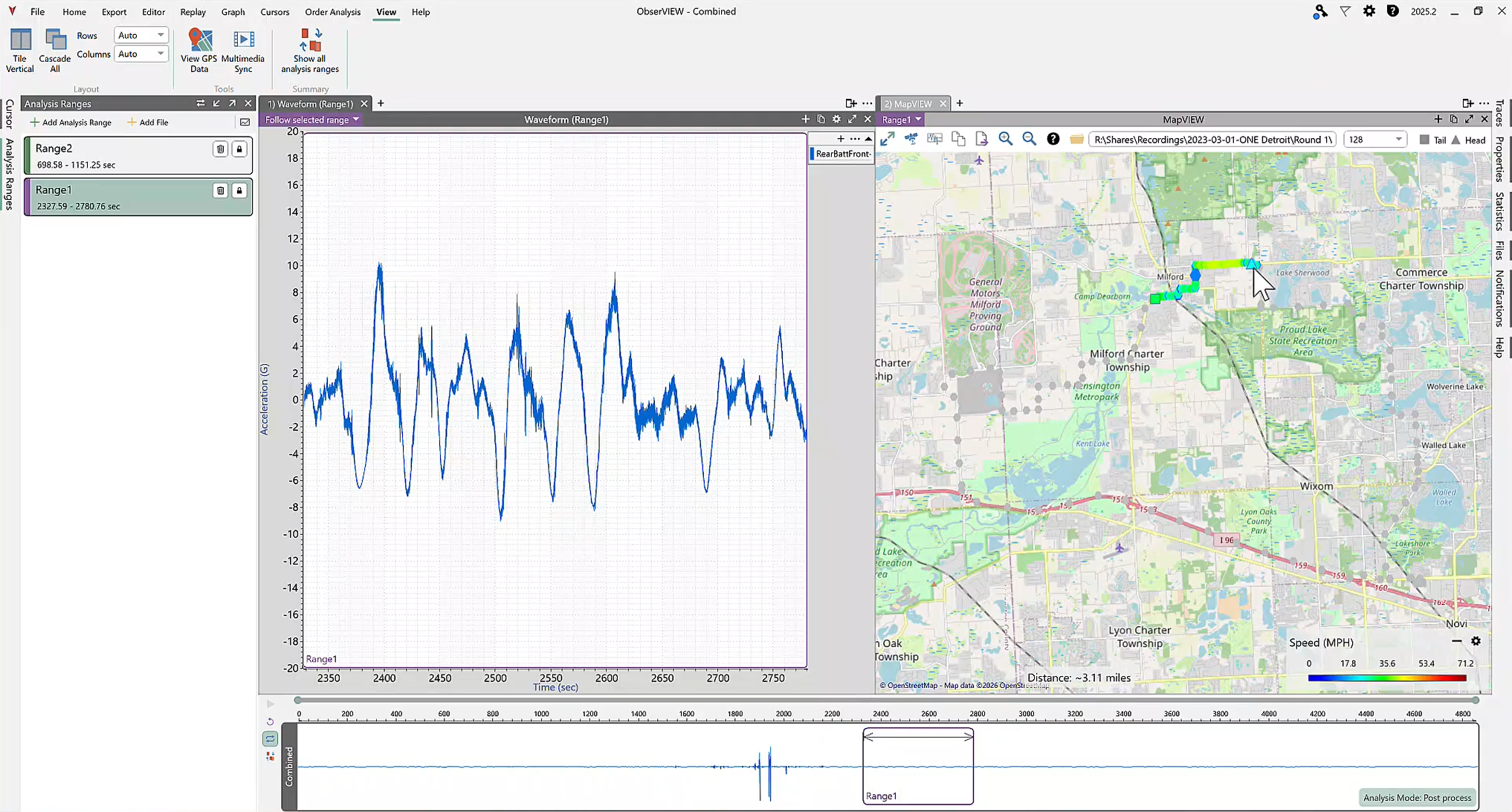This screenshot has height=812, width=1512.
Task: Click Add Analysis Range button
Action: tap(71, 123)
